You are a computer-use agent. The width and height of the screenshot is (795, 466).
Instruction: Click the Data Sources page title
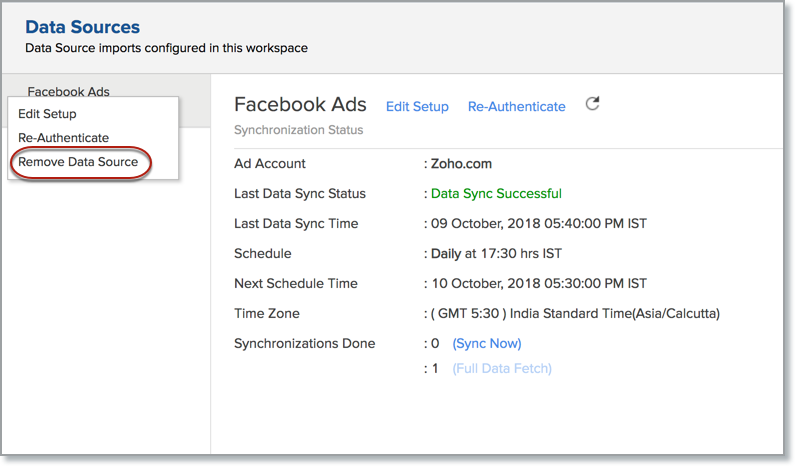[83, 27]
